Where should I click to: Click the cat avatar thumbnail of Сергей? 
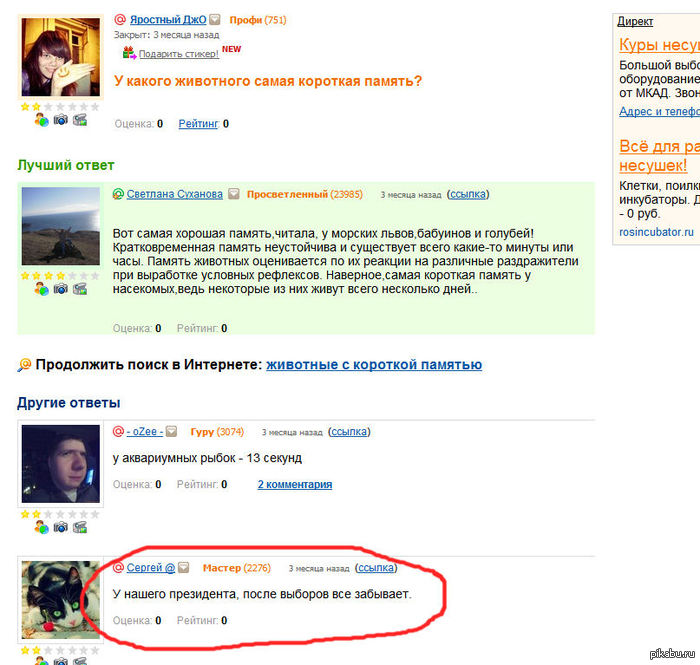pyautogui.click(x=61, y=599)
